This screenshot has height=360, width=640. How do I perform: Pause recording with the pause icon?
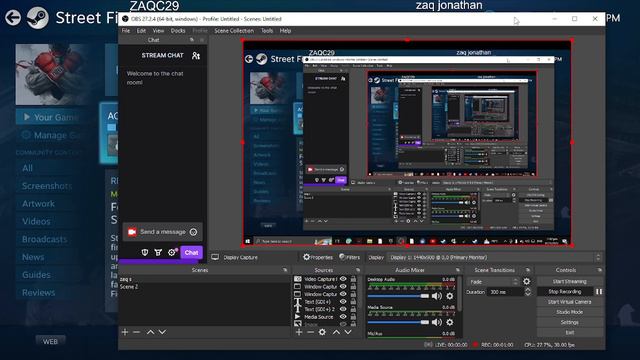click(x=599, y=291)
